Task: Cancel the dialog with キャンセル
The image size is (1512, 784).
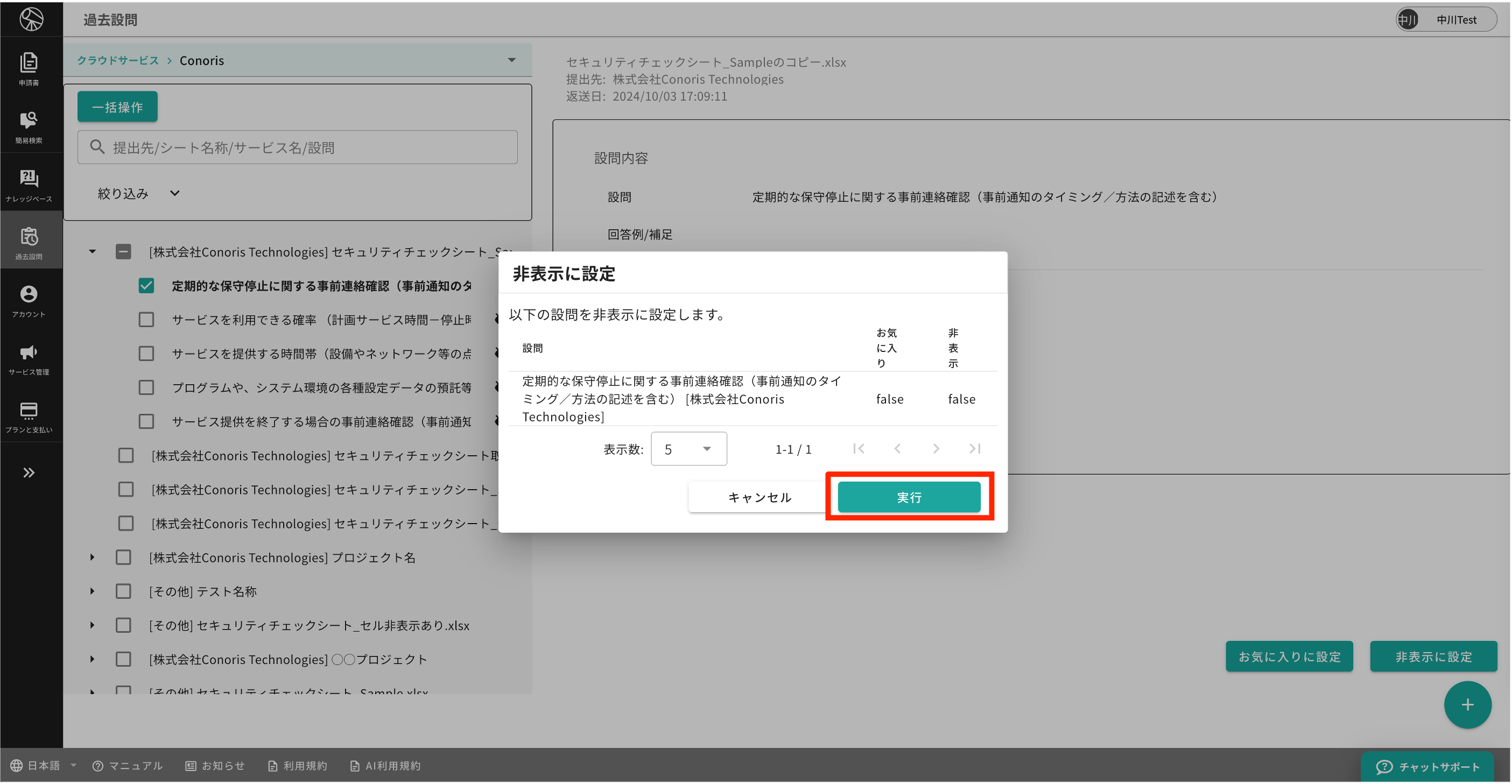Action: pyautogui.click(x=759, y=497)
